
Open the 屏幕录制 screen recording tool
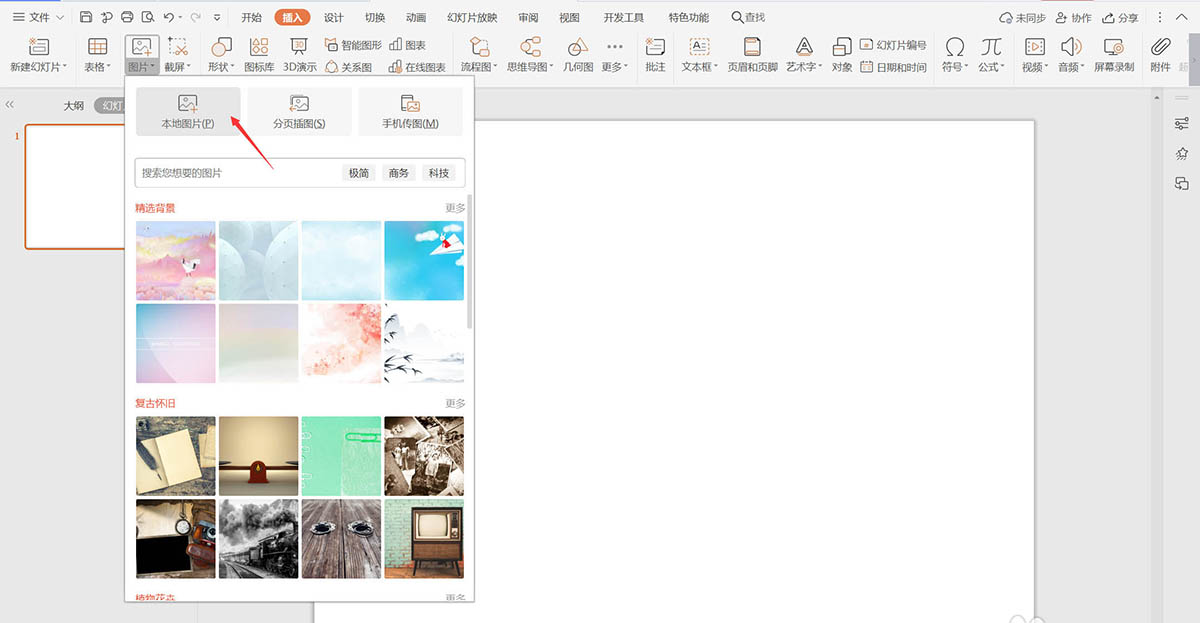(1113, 55)
